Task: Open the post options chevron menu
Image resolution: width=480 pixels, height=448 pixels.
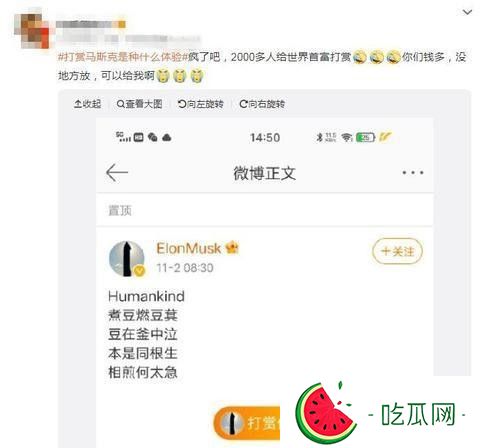Action: (467, 13)
